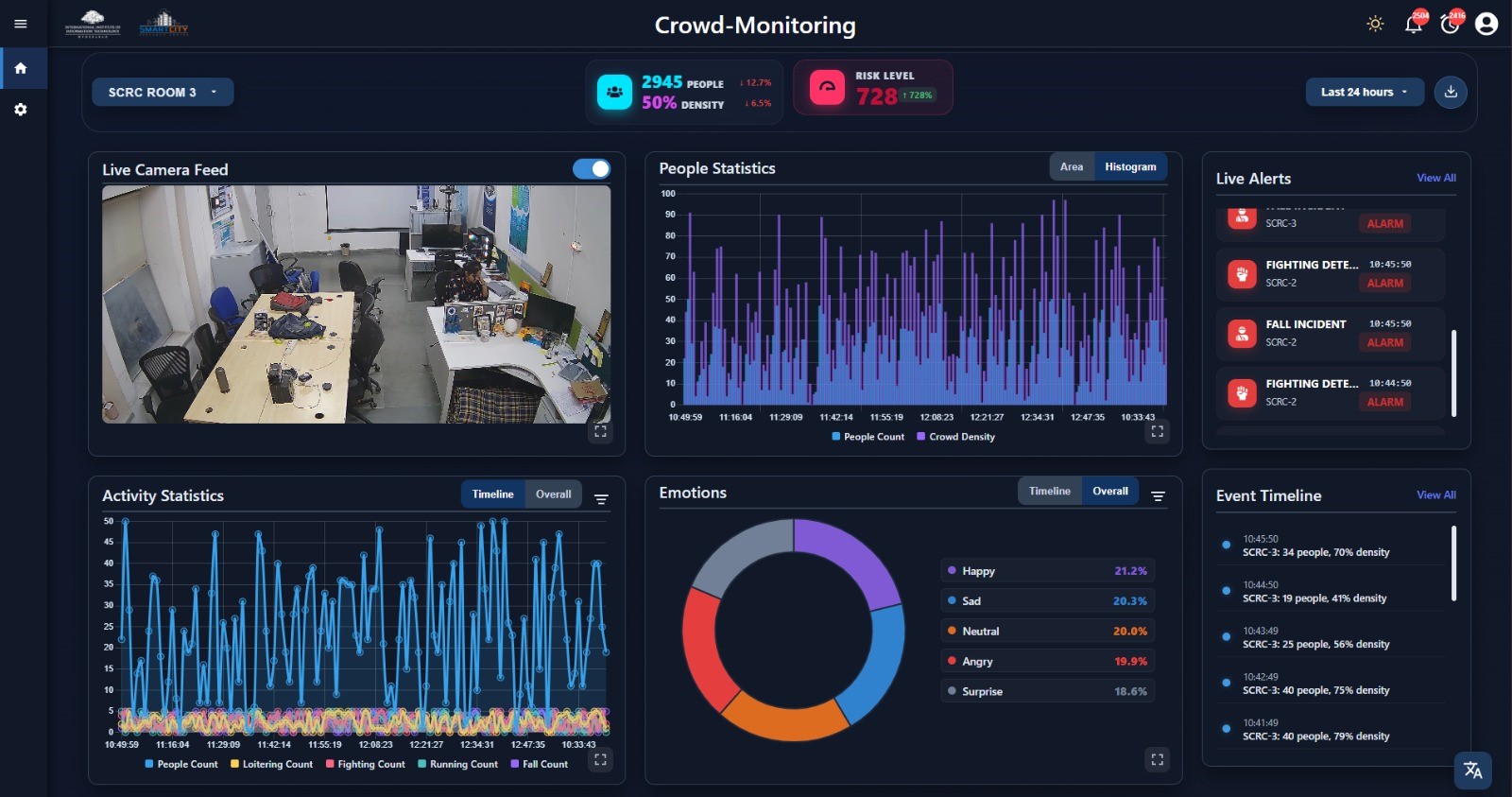Open 10:41:49 event 40 people, 79% density
1512x797 pixels.
1331,730
